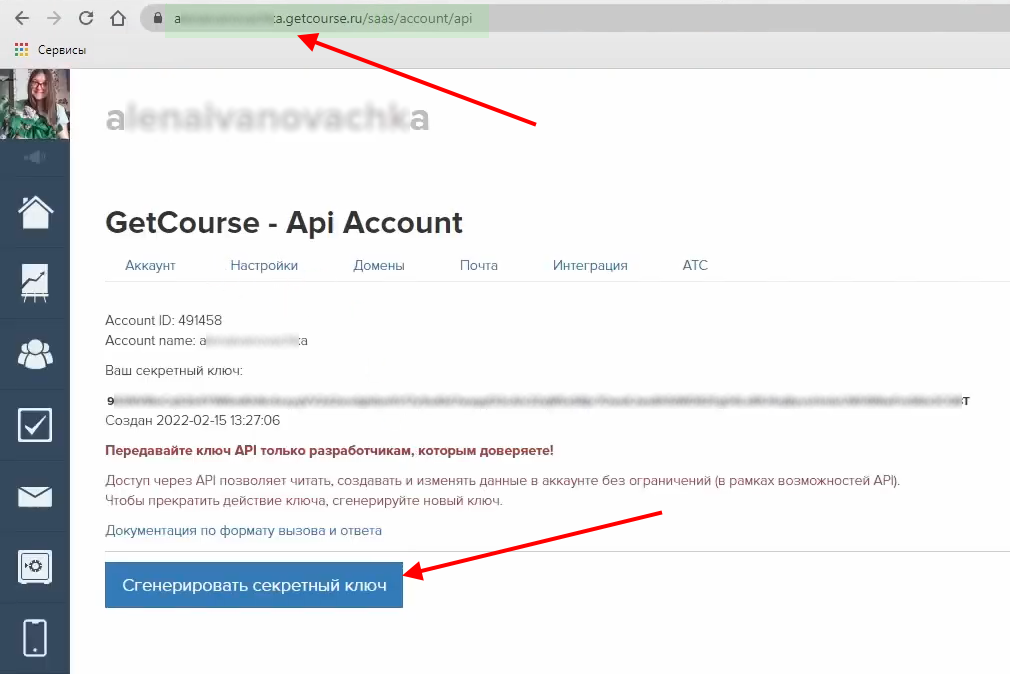Click the profile photo in the sidebar
Screen dimensions: 1010x674
(x=35, y=104)
